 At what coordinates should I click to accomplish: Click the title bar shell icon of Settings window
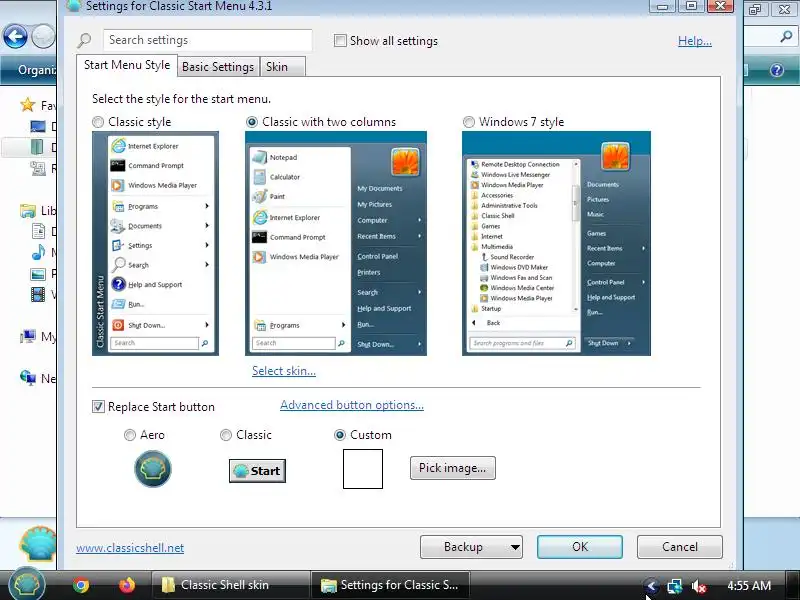[74, 6]
